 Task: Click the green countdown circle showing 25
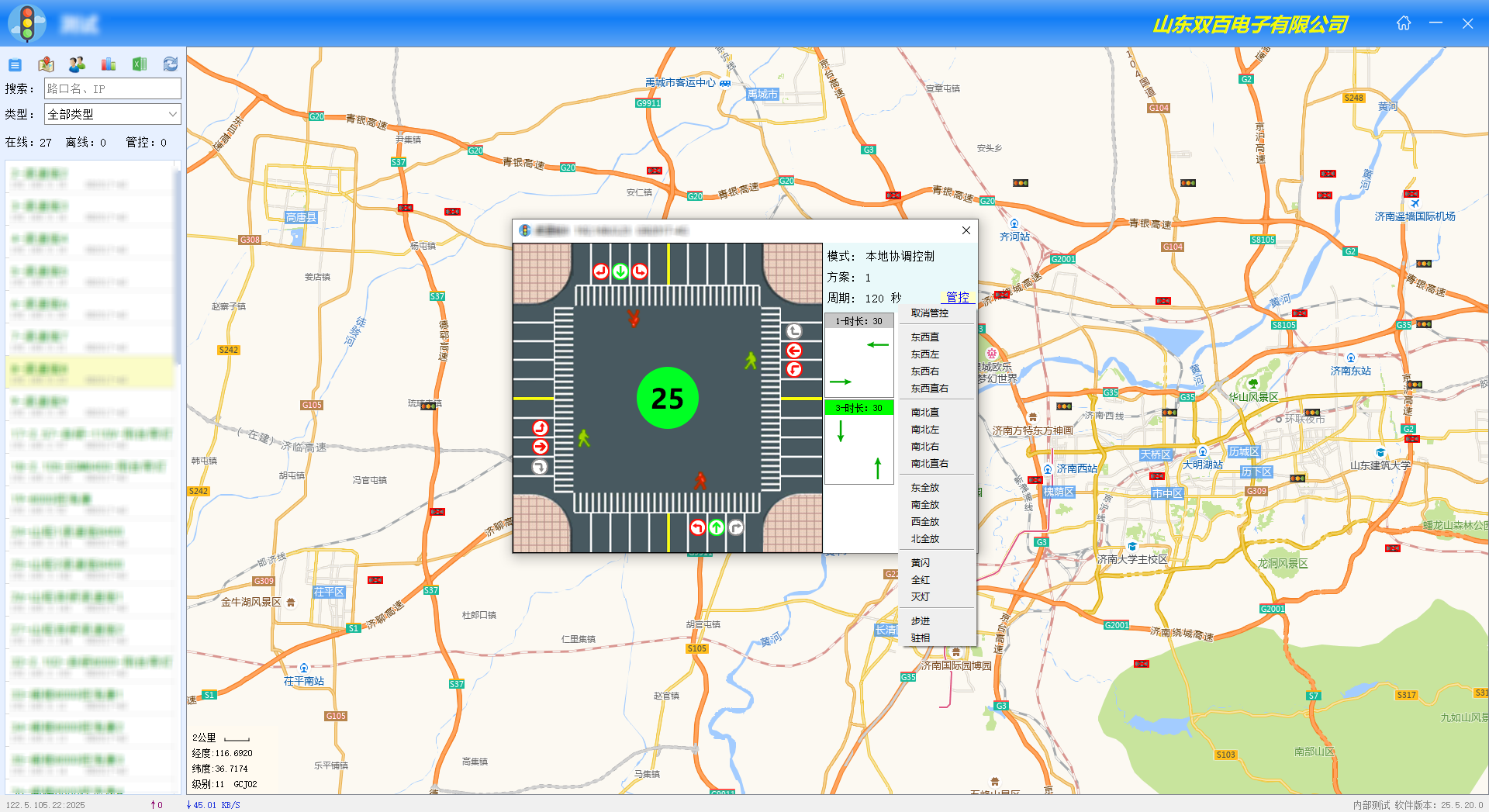coord(667,398)
